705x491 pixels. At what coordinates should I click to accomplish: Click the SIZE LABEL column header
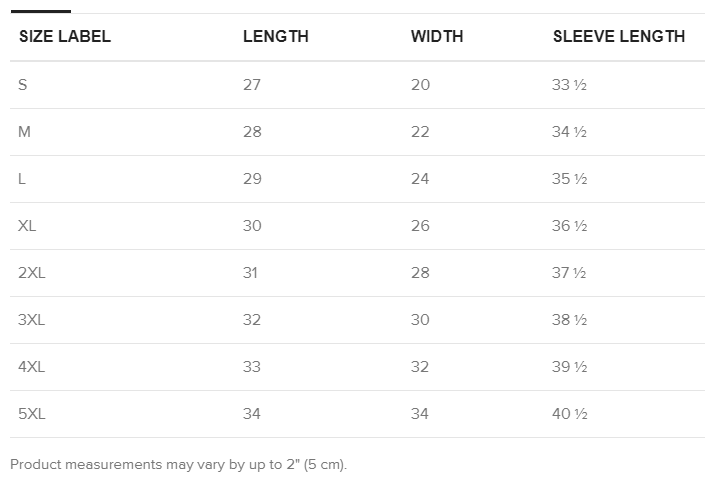pyautogui.click(x=65, y=36)
